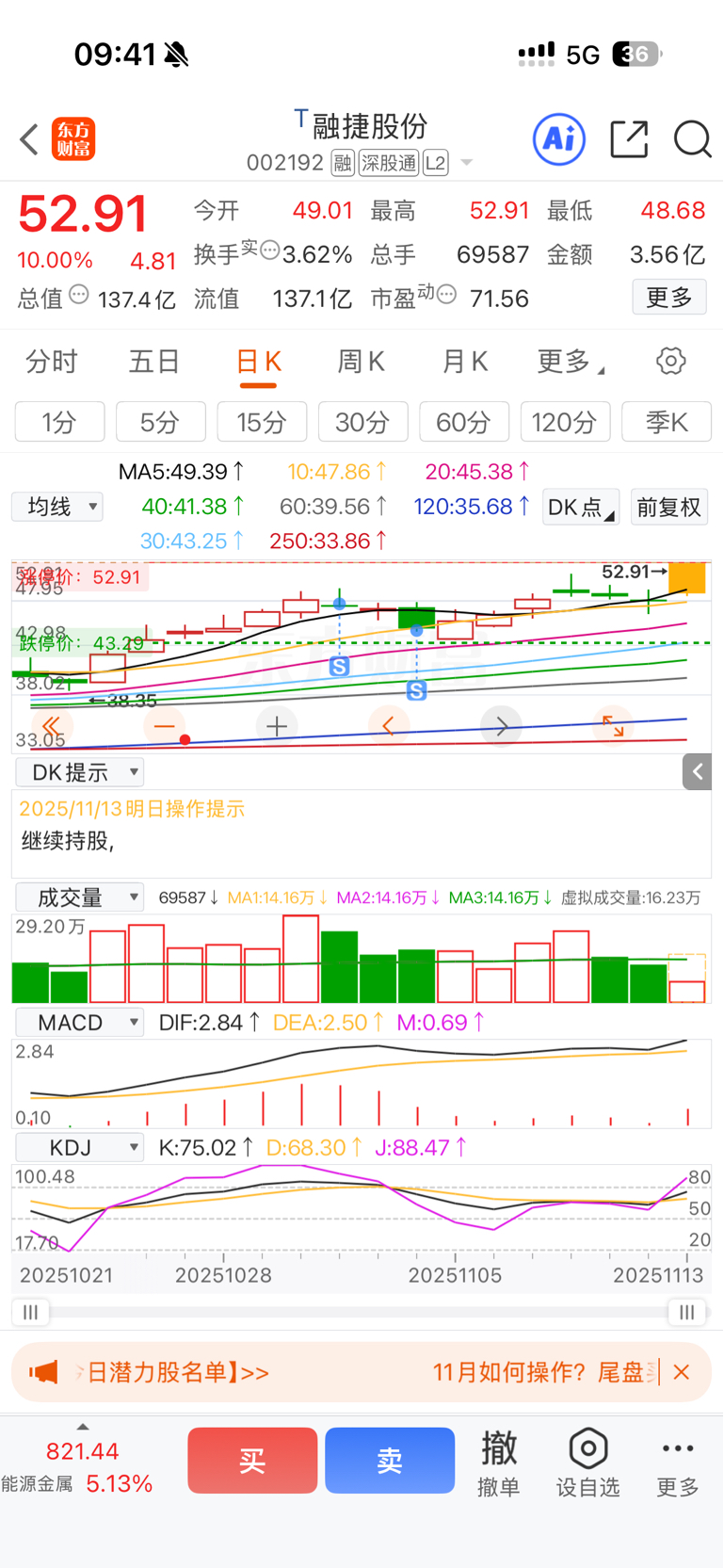This screenshot has height=1568, width=724.
Task: Expand the index ticker up-arrow
Action: click(83, 1427)
